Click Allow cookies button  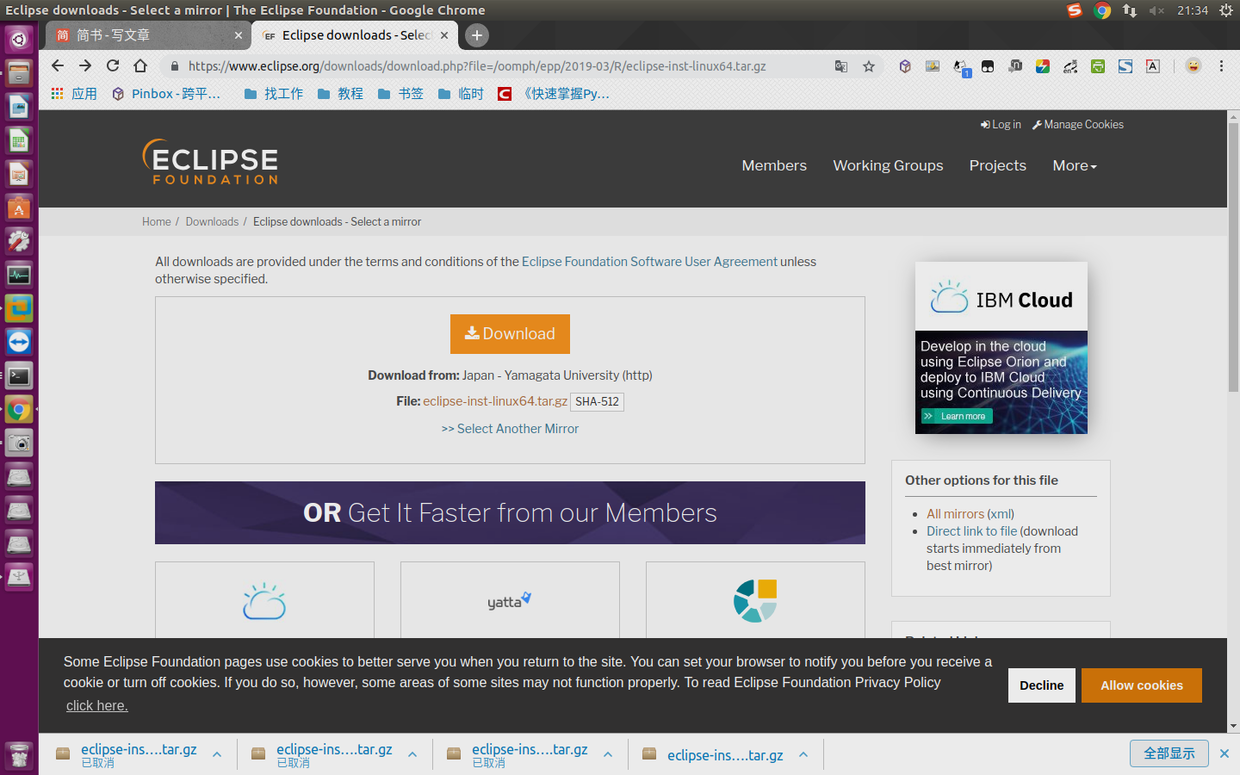(x=1141, y=685)
